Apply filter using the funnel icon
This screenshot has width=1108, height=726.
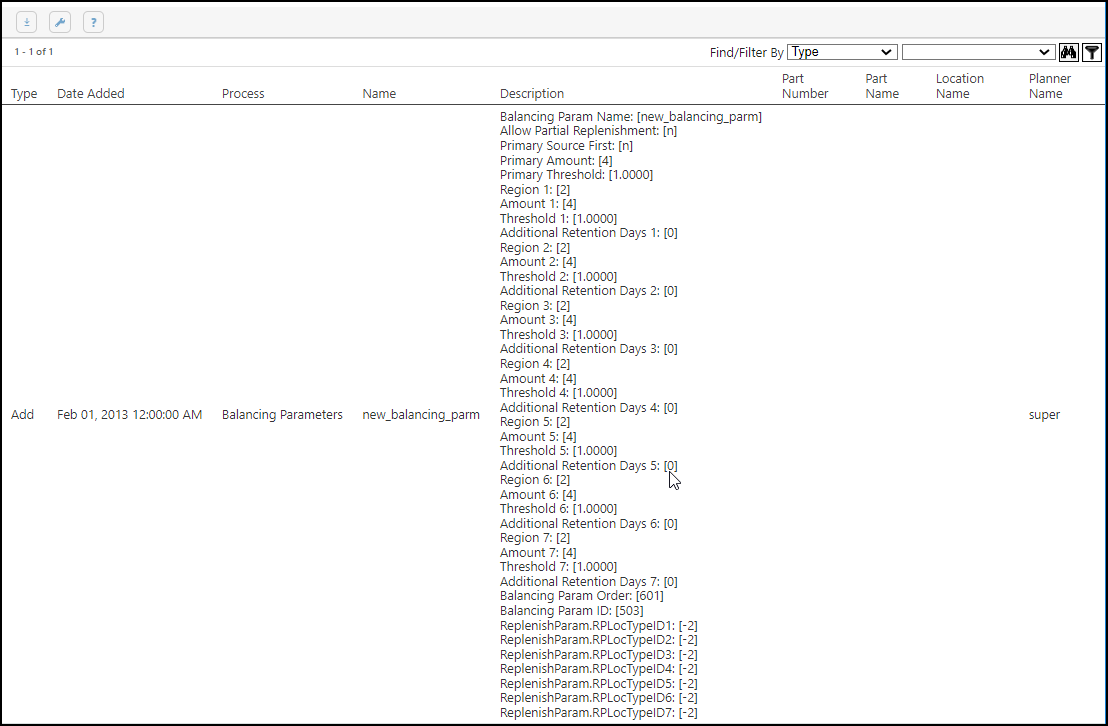(x=1092, y=52)
